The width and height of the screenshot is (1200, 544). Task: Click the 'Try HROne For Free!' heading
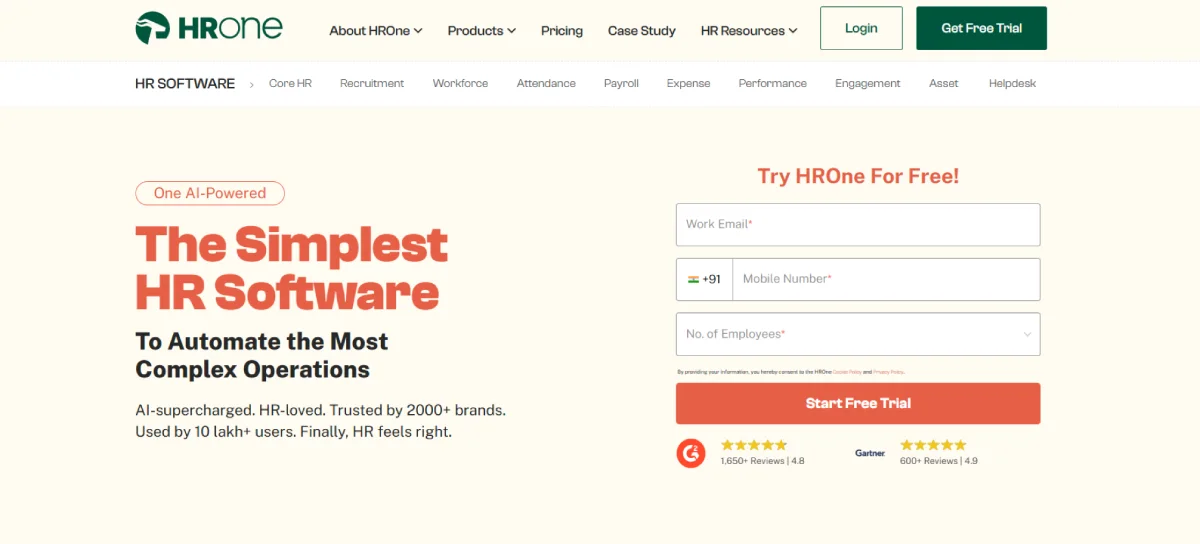click(858, 176)
